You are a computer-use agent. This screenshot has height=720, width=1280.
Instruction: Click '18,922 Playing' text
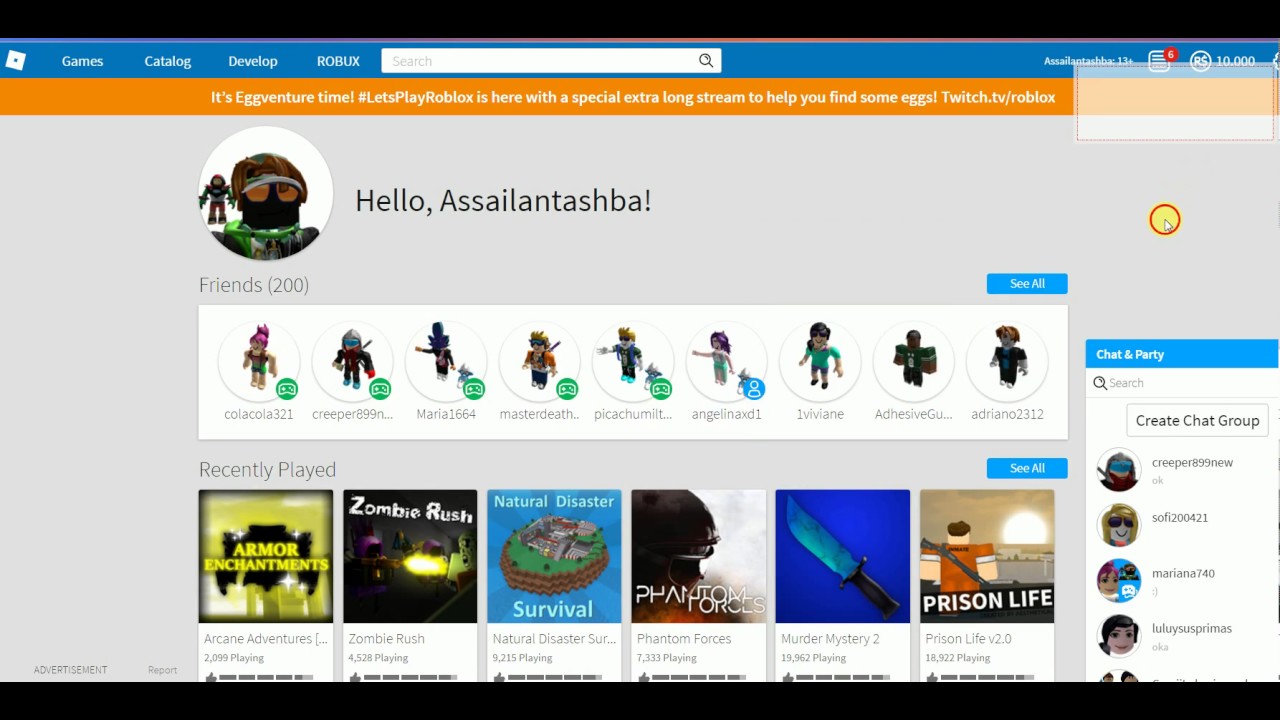pos(957,658)
